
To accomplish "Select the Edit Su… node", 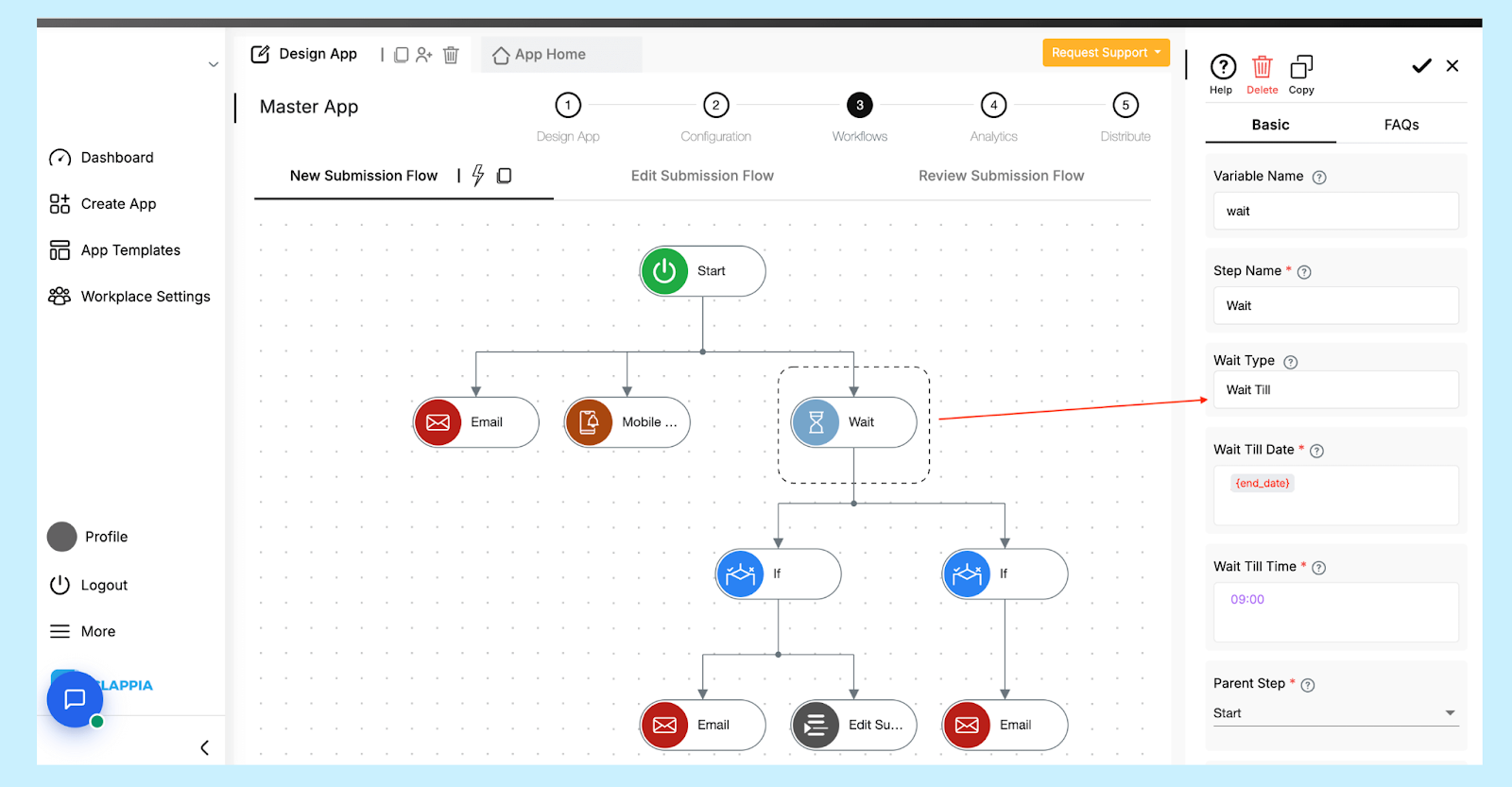I will point(853,725).
